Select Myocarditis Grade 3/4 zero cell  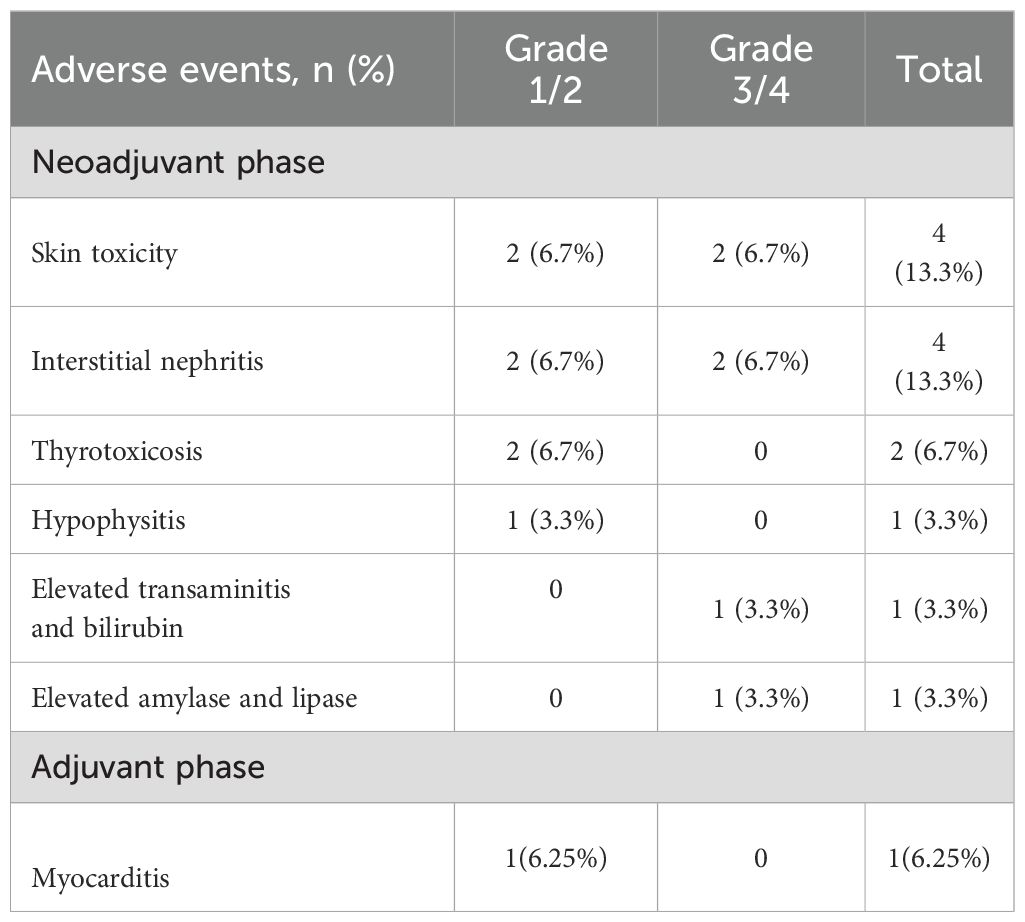(x=761, y=858)
